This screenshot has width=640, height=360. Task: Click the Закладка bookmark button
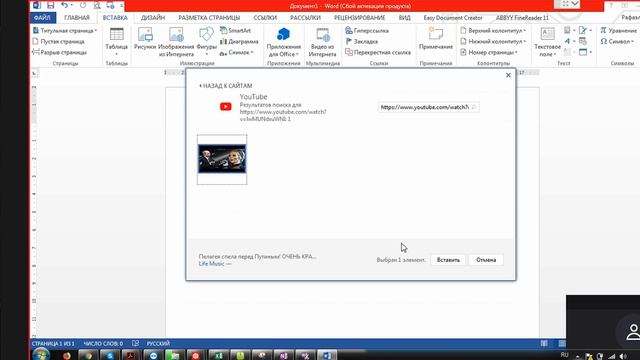pyautogui.click(x=362, y=42)
